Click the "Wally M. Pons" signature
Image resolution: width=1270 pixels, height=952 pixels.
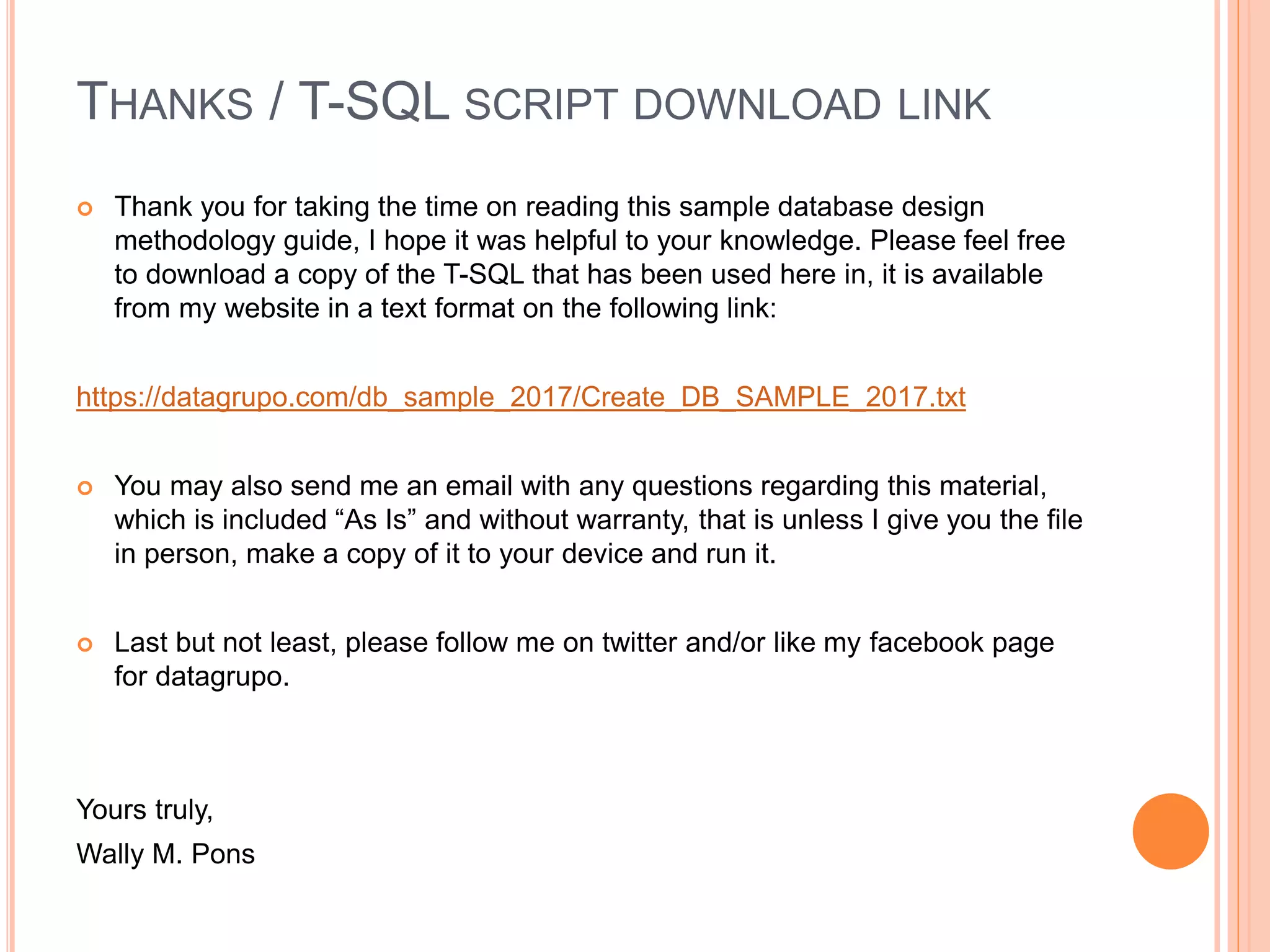(166, 854)
